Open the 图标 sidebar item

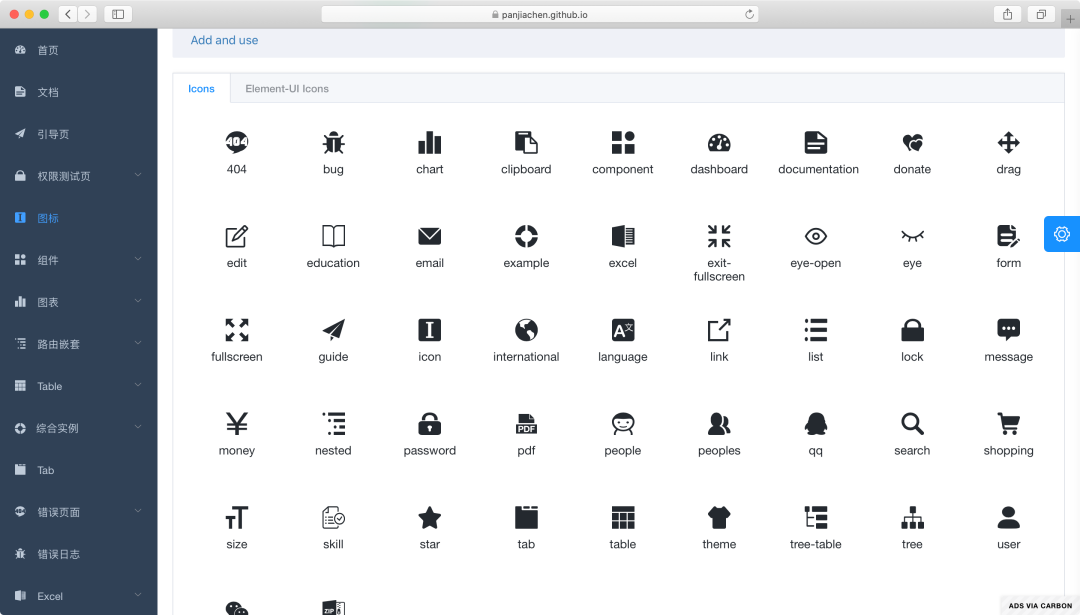(79, 218)
